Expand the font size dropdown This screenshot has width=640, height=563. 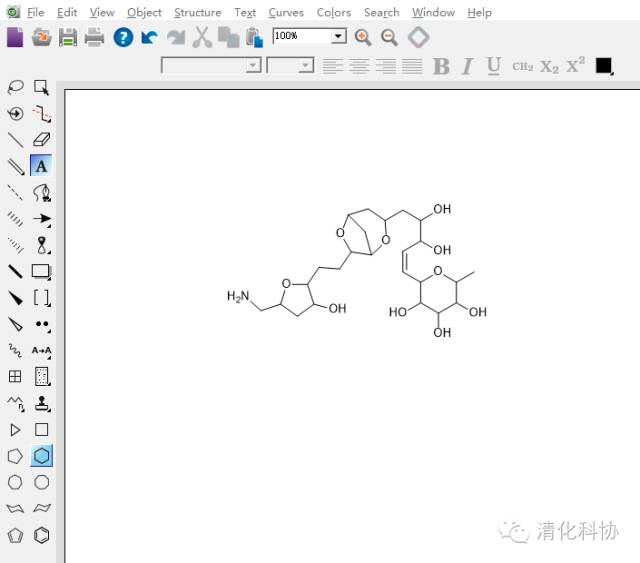[x=305, y=65]
